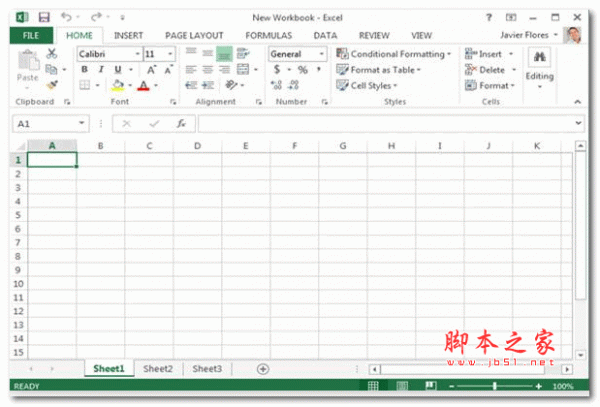The height and width of the screenshot is (407, 600).
Task: Toggle Underline formatting
Action: coord(118,70)
